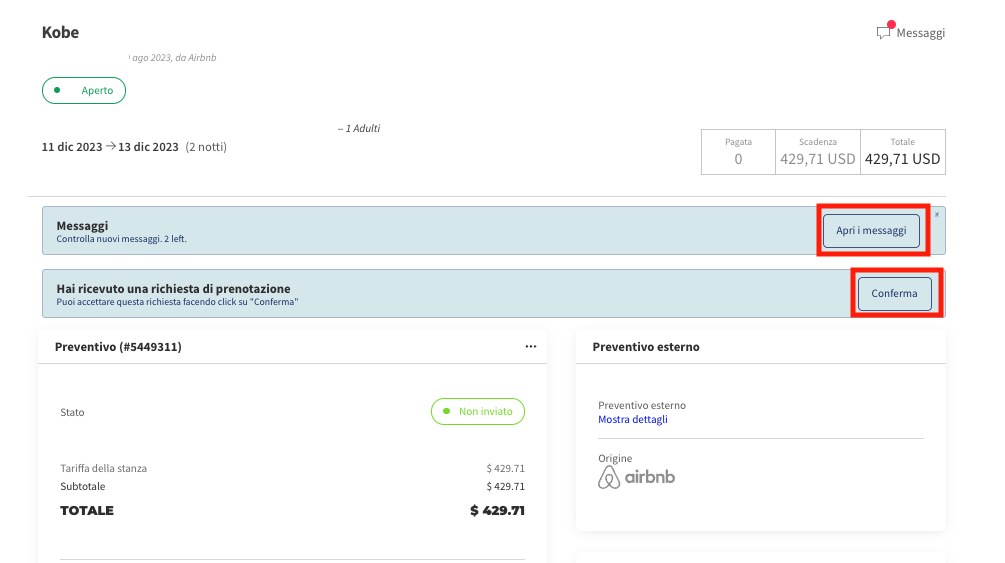Open Mostra dettagli link
The height and width of the screenshot is (563, 1005).
click(633, 419)
